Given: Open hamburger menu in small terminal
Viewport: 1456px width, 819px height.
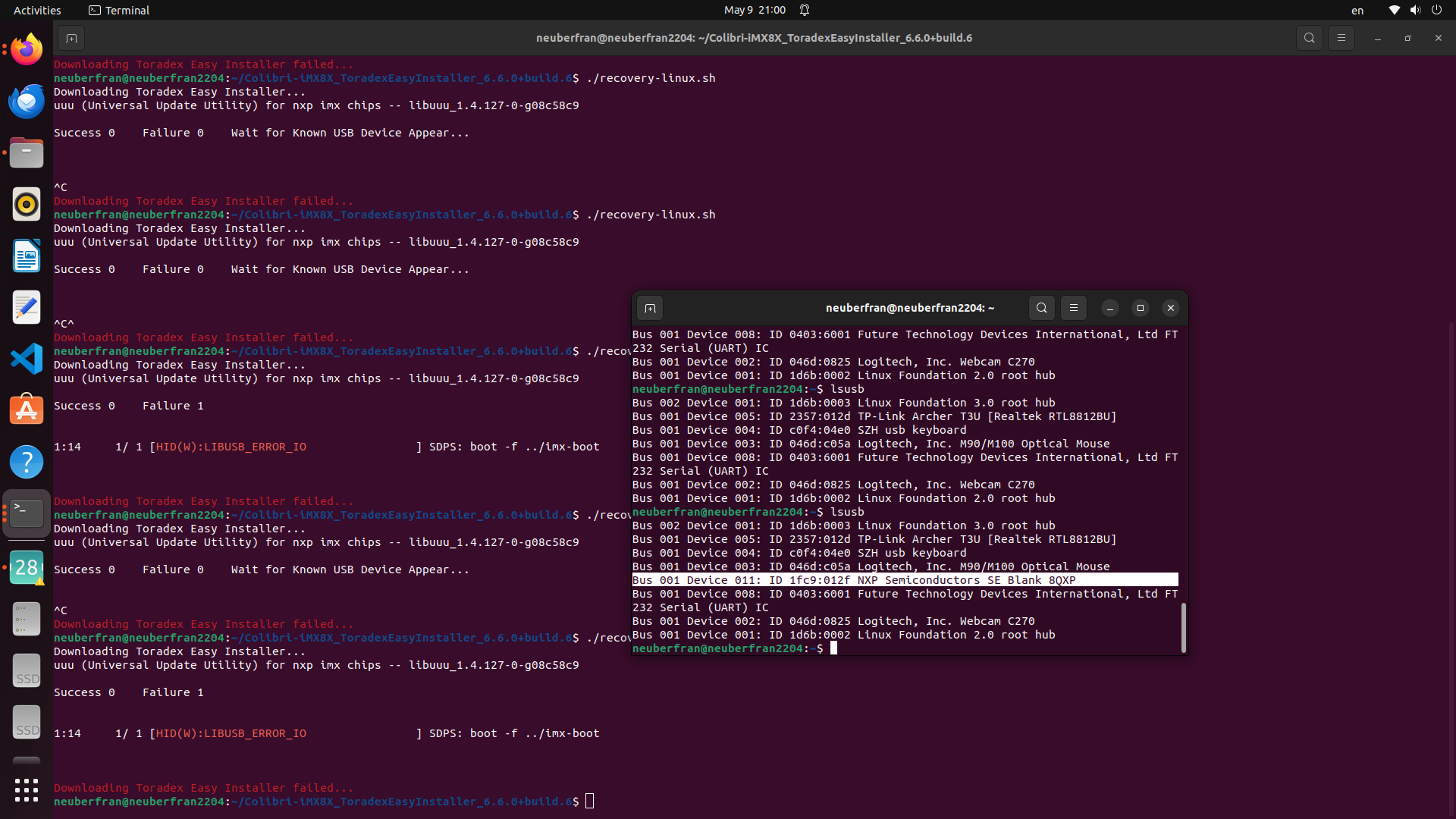Looking at the screenshot, I should coord(1073,308).
